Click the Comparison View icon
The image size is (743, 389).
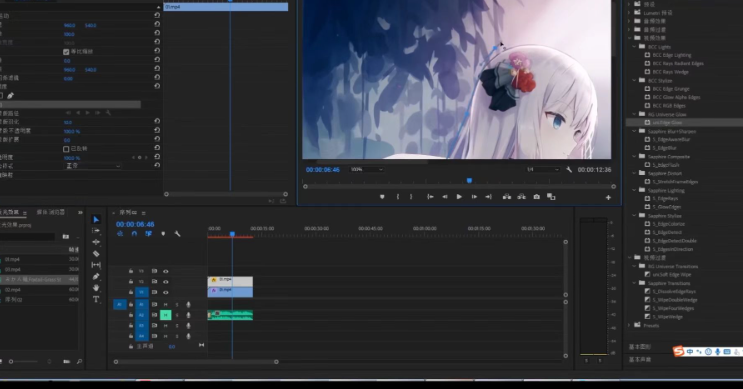(x=551, y=197)
